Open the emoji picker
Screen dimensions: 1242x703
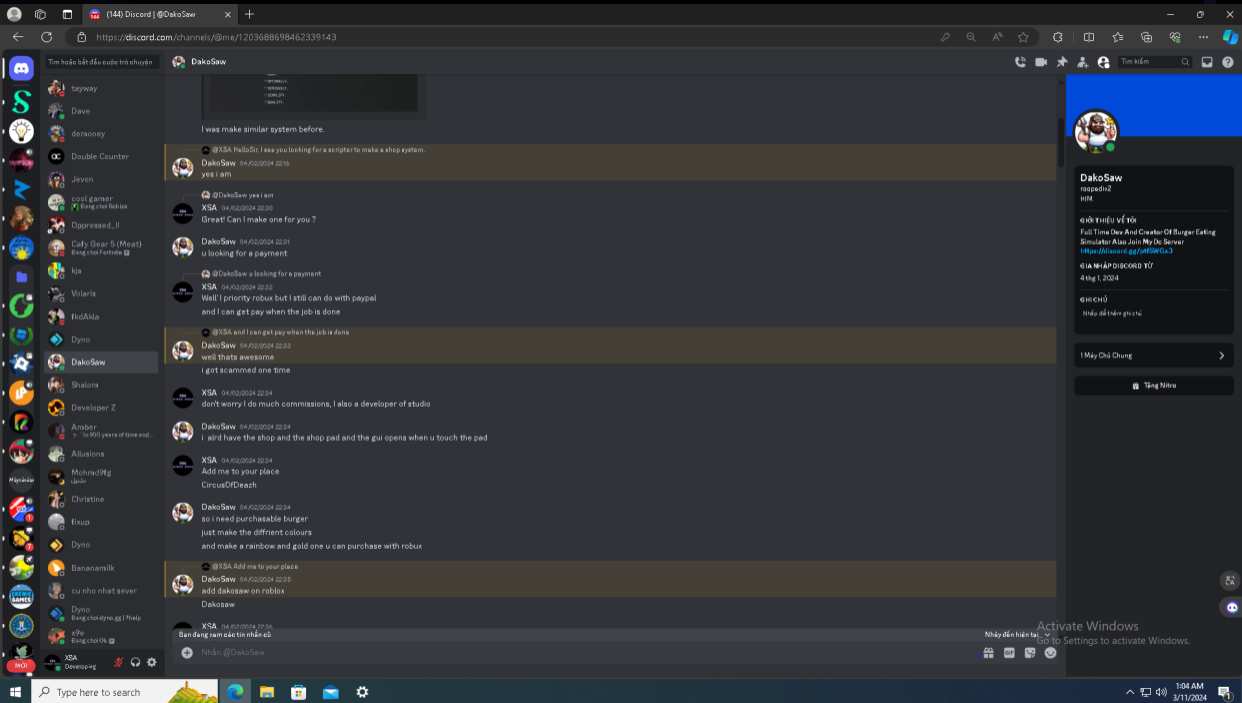coord(1050,653)
